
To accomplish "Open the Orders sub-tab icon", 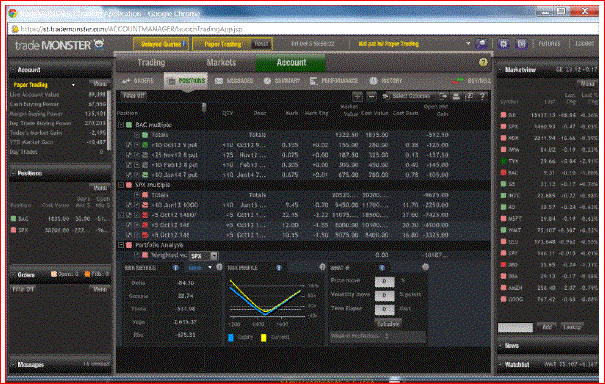I will pyautogui.click(x=126, y=81).
